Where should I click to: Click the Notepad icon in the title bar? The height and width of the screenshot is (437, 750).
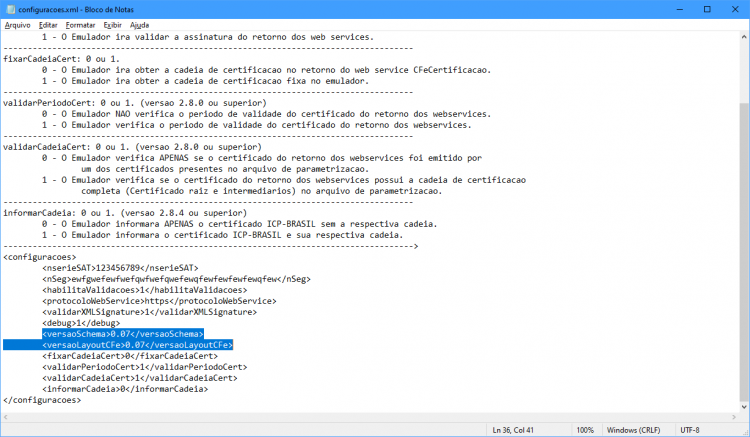coord(10,10)
